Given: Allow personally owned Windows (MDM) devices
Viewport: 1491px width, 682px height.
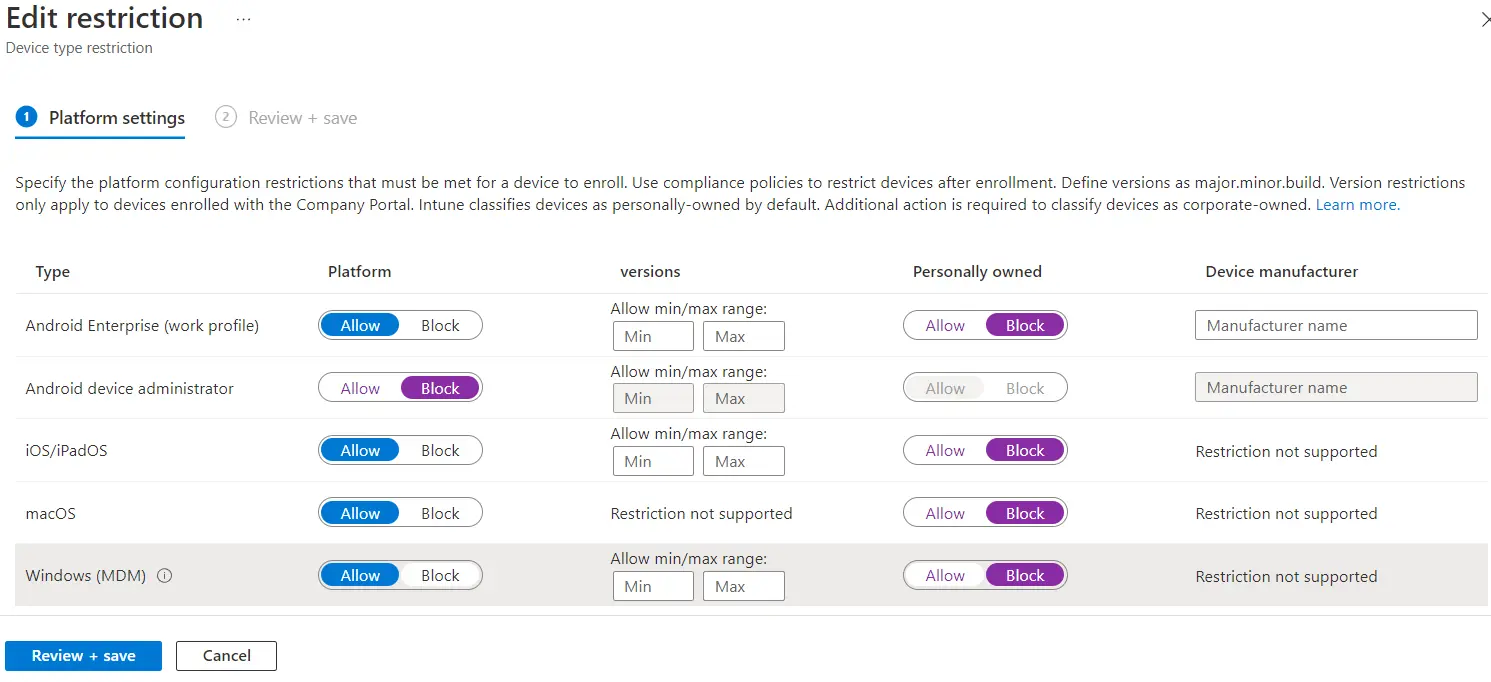Looking at the screenshot, I should point(945,576).
